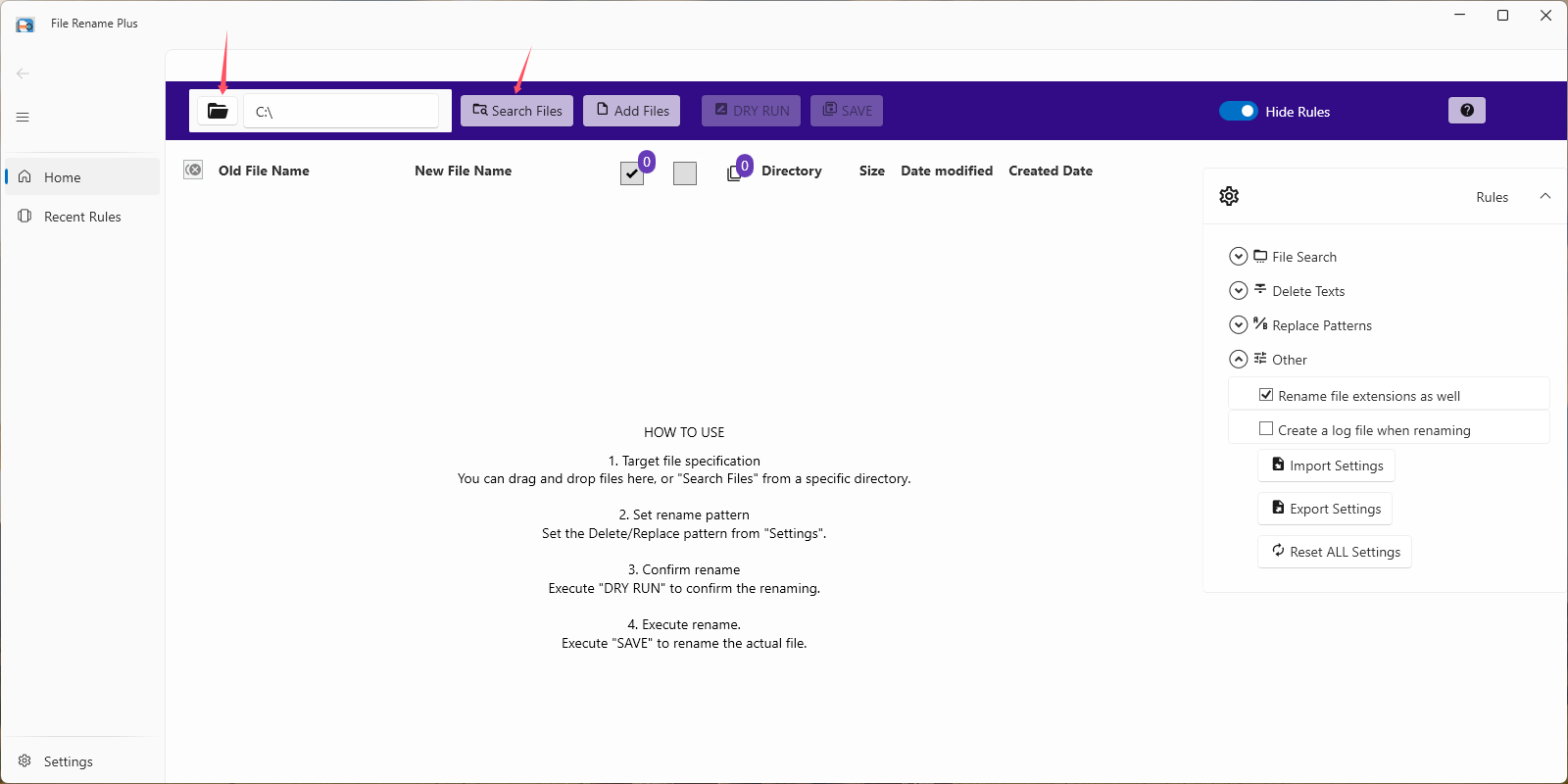Click the help question mark icon
This screenshot has height=784, width=1568.
point(1466,111)
